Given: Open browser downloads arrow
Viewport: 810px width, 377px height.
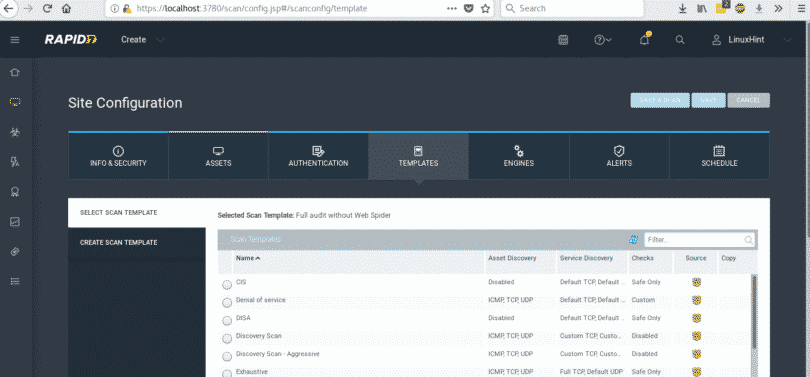Looking at the screenshot, I should 682,8.
